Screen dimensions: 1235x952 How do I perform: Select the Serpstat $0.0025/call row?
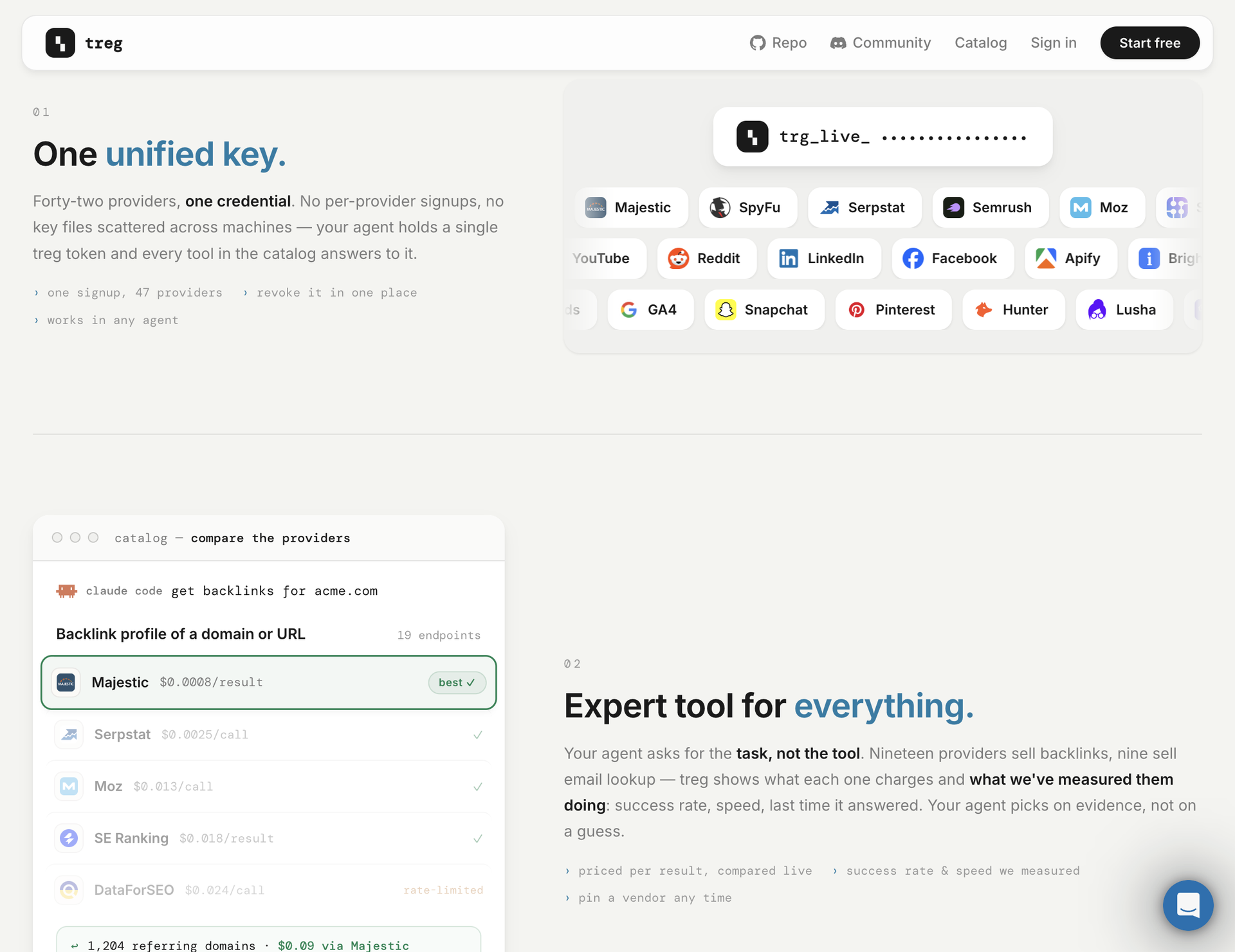tap(269, 735)
